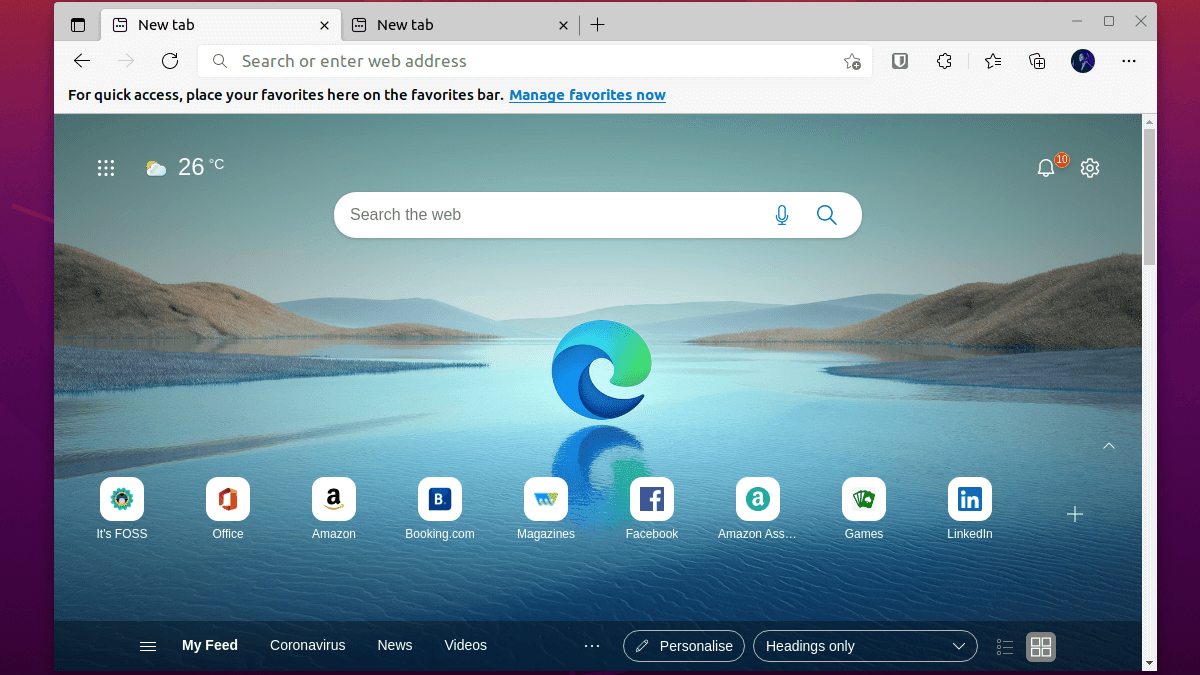Switch feed to list view
The width and height of the screenshot is (1200, 675).
tap(1005, 647)
